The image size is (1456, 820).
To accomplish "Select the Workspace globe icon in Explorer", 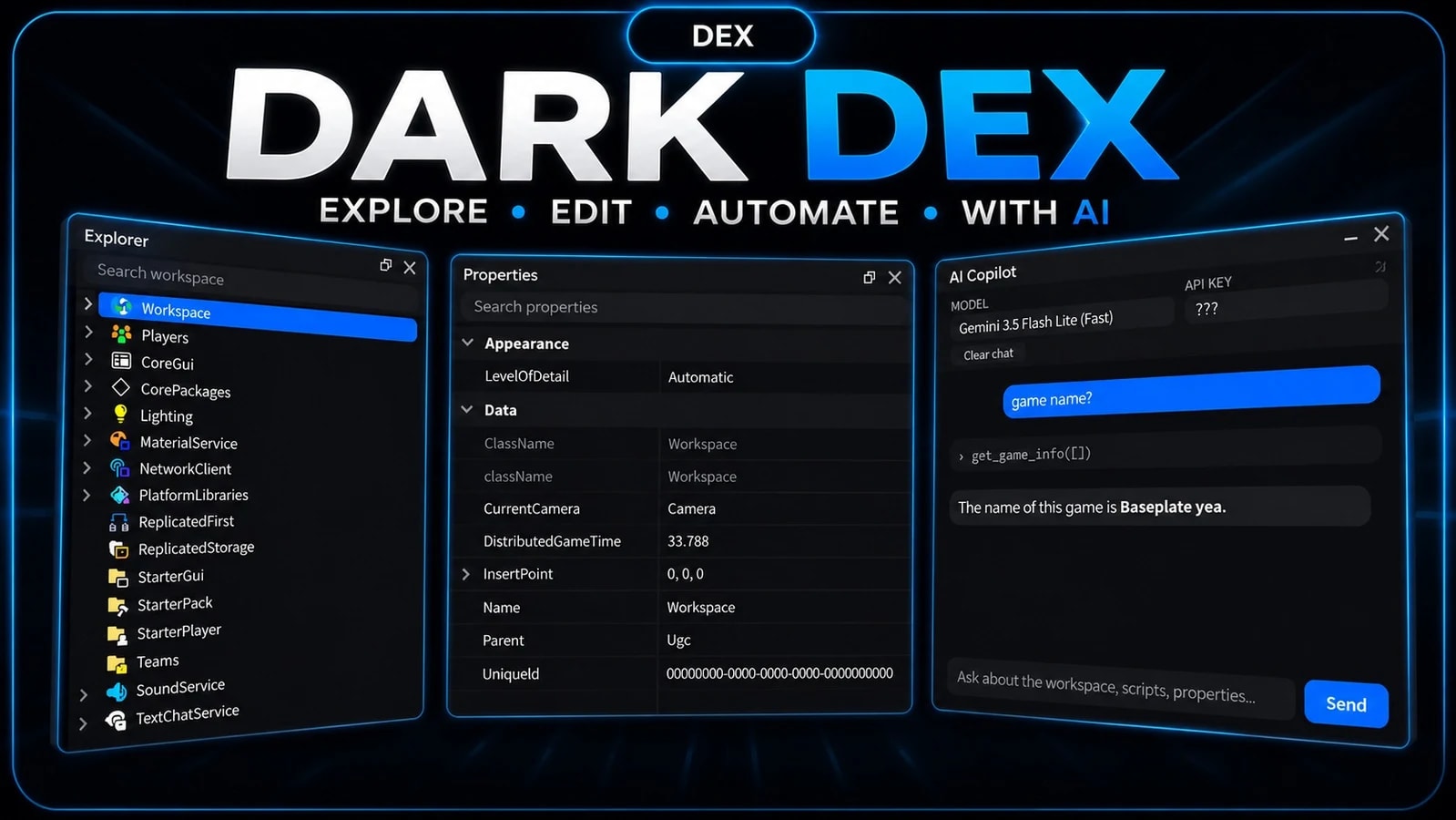I will 122,306.
